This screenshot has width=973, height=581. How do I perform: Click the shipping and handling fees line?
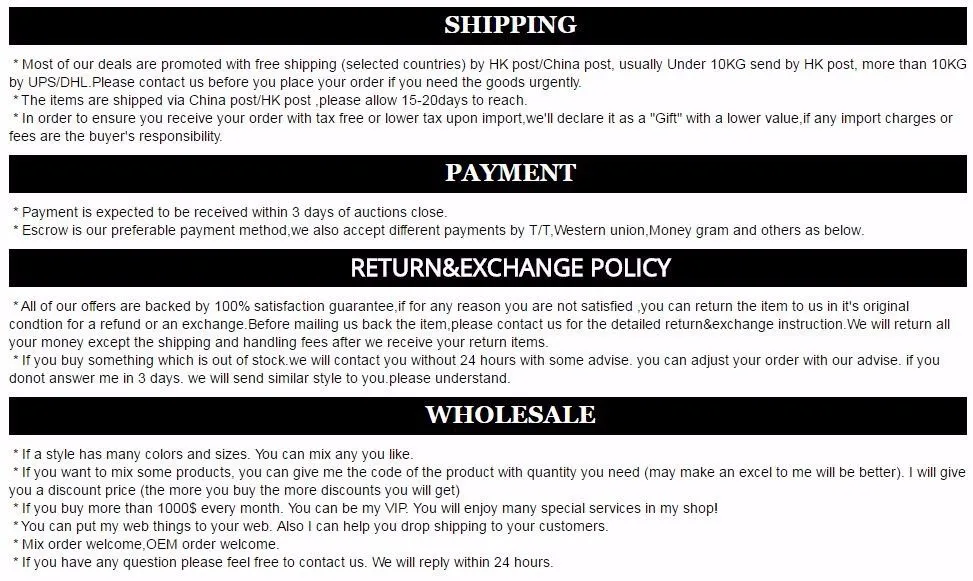tap(279, 343)
